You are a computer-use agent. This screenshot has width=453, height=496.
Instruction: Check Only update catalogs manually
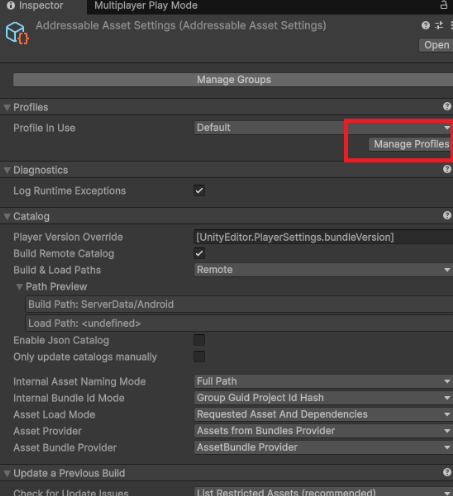click(199, 357)
